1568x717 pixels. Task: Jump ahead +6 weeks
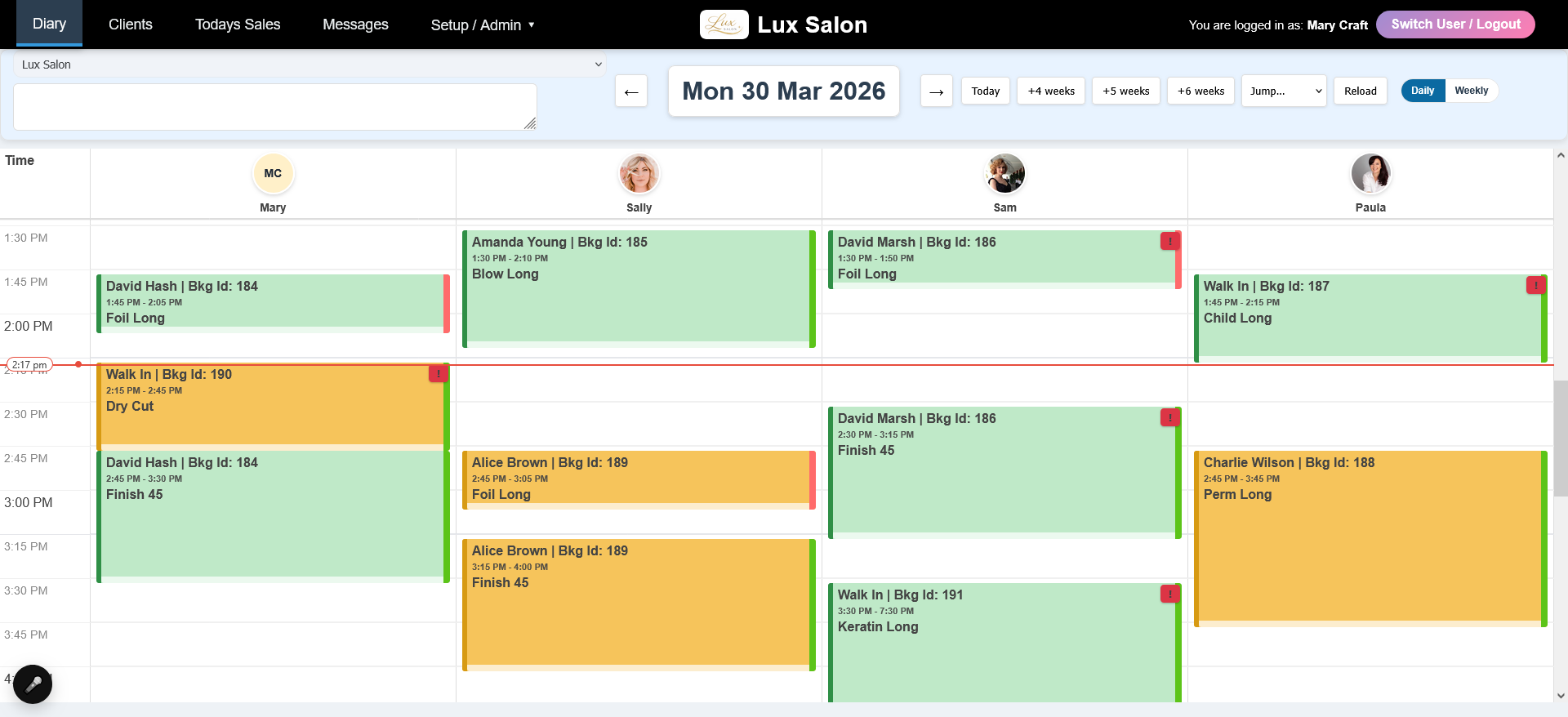coord(1200,91)
